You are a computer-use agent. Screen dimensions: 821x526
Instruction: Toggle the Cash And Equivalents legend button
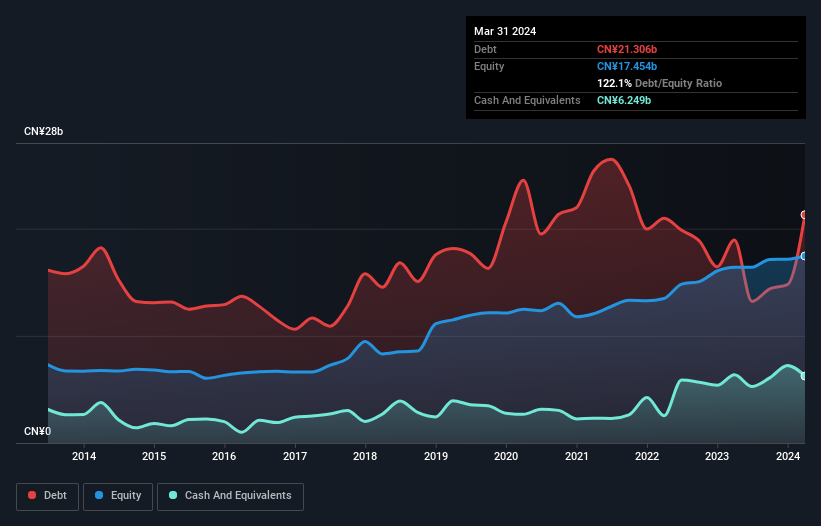pos(230,496)
